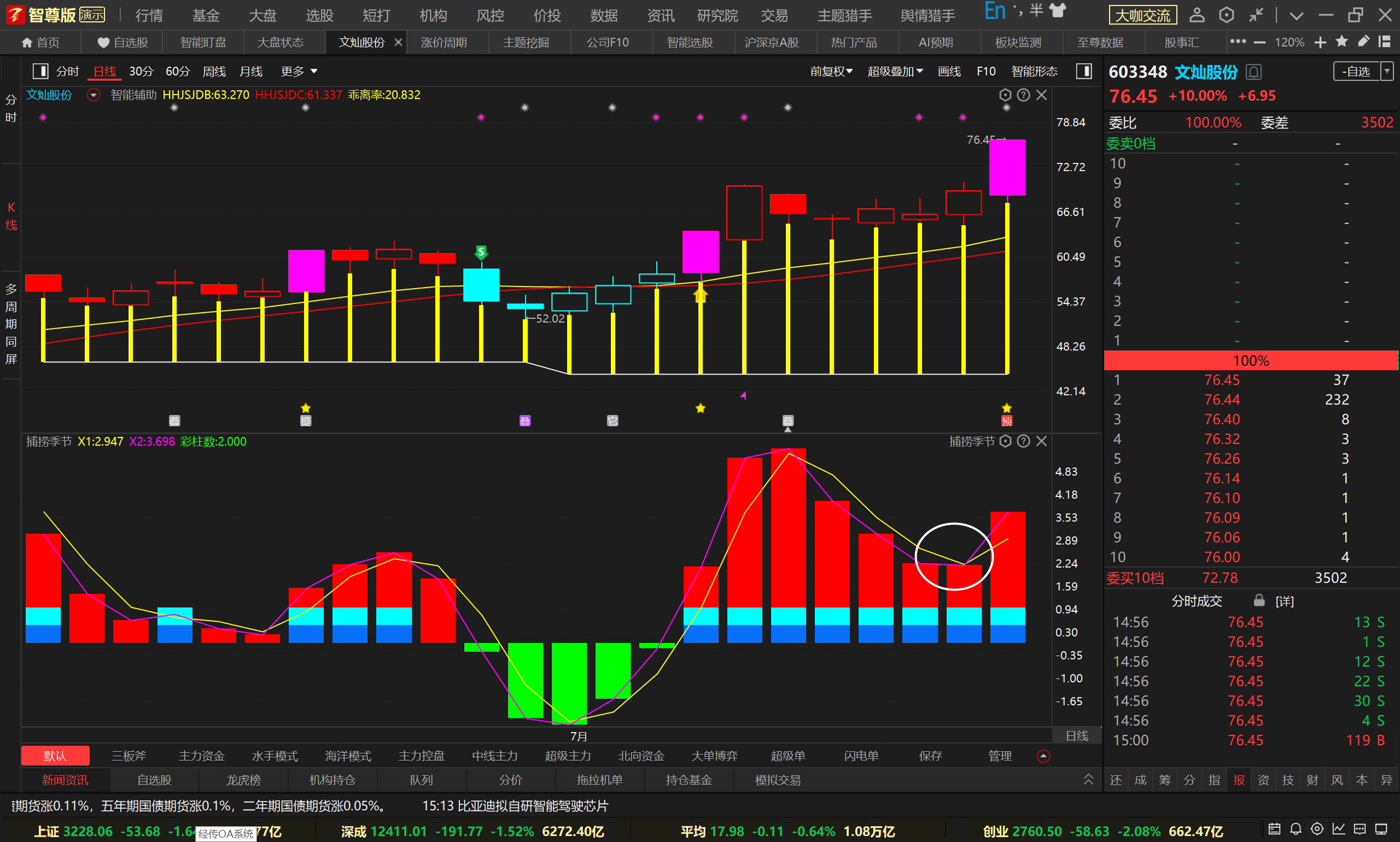Switch to the 涨价周期 tab

[443, 43]
